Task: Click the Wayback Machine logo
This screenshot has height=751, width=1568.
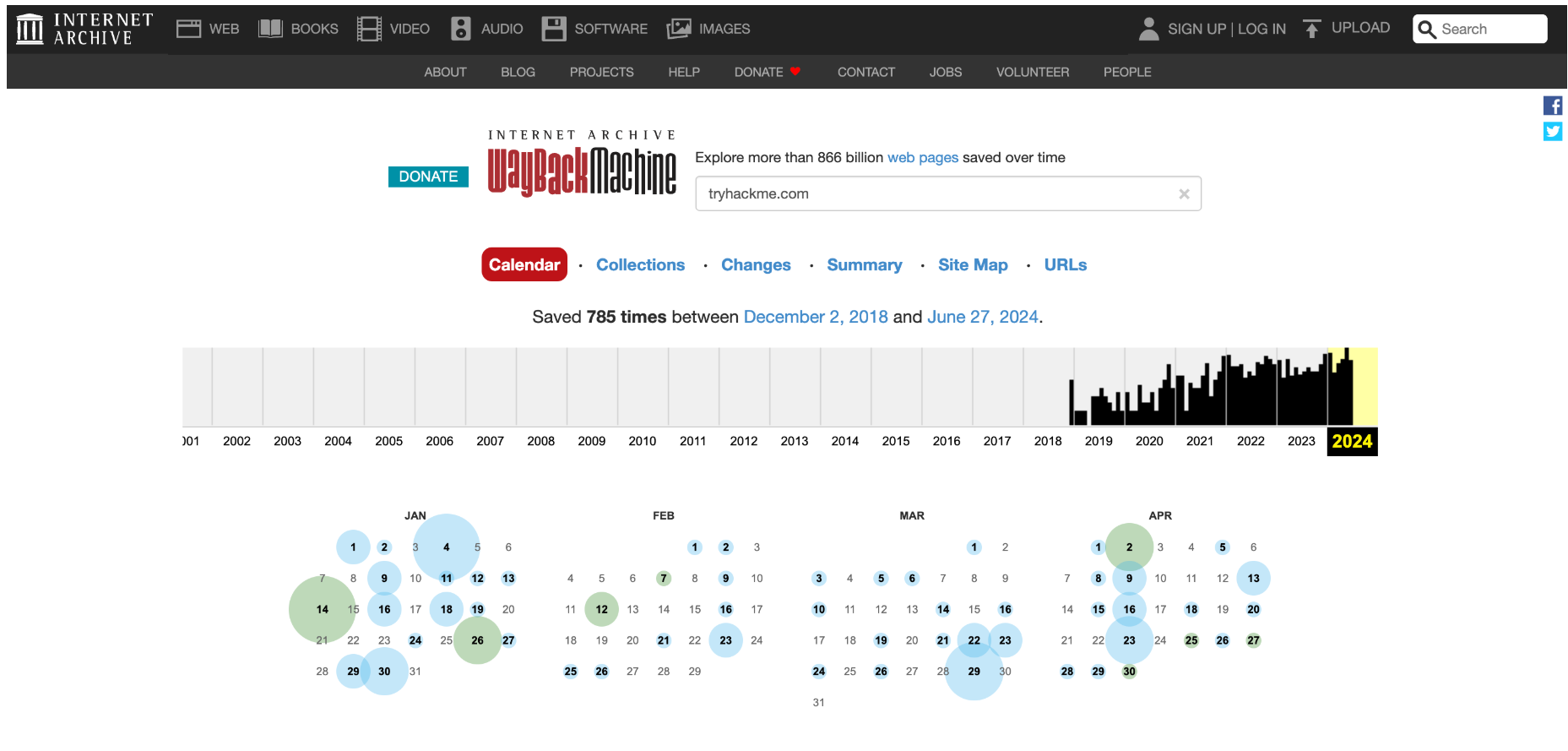Action: point(582,163)
